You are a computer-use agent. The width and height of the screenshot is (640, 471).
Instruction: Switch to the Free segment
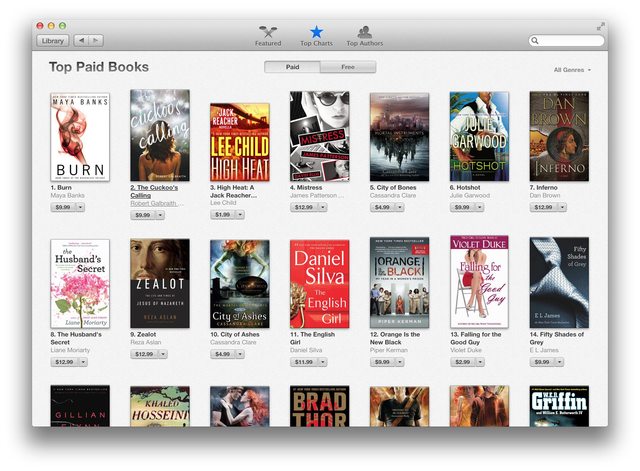(348, 67)
